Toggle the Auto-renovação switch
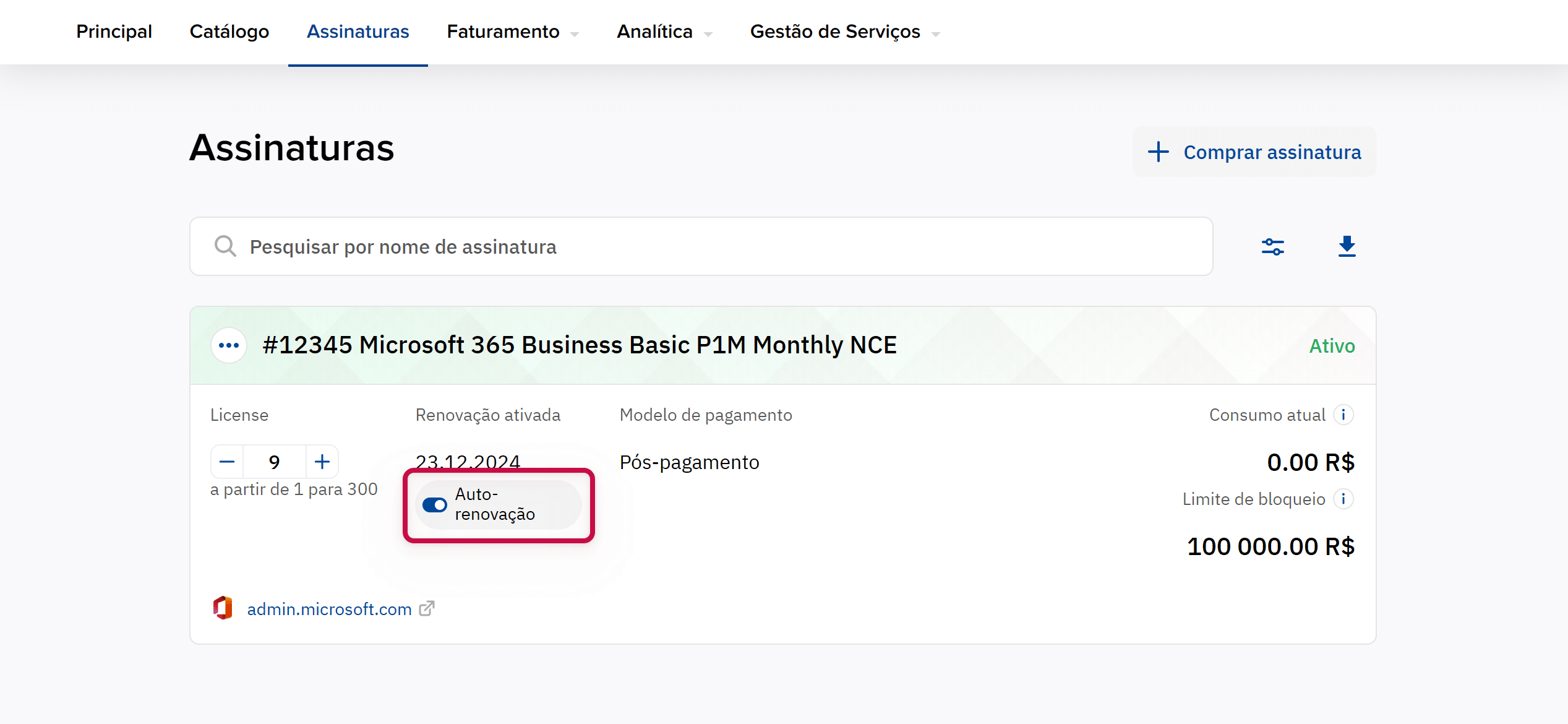This screenshot has height=724, width=1568. point(435,505)
